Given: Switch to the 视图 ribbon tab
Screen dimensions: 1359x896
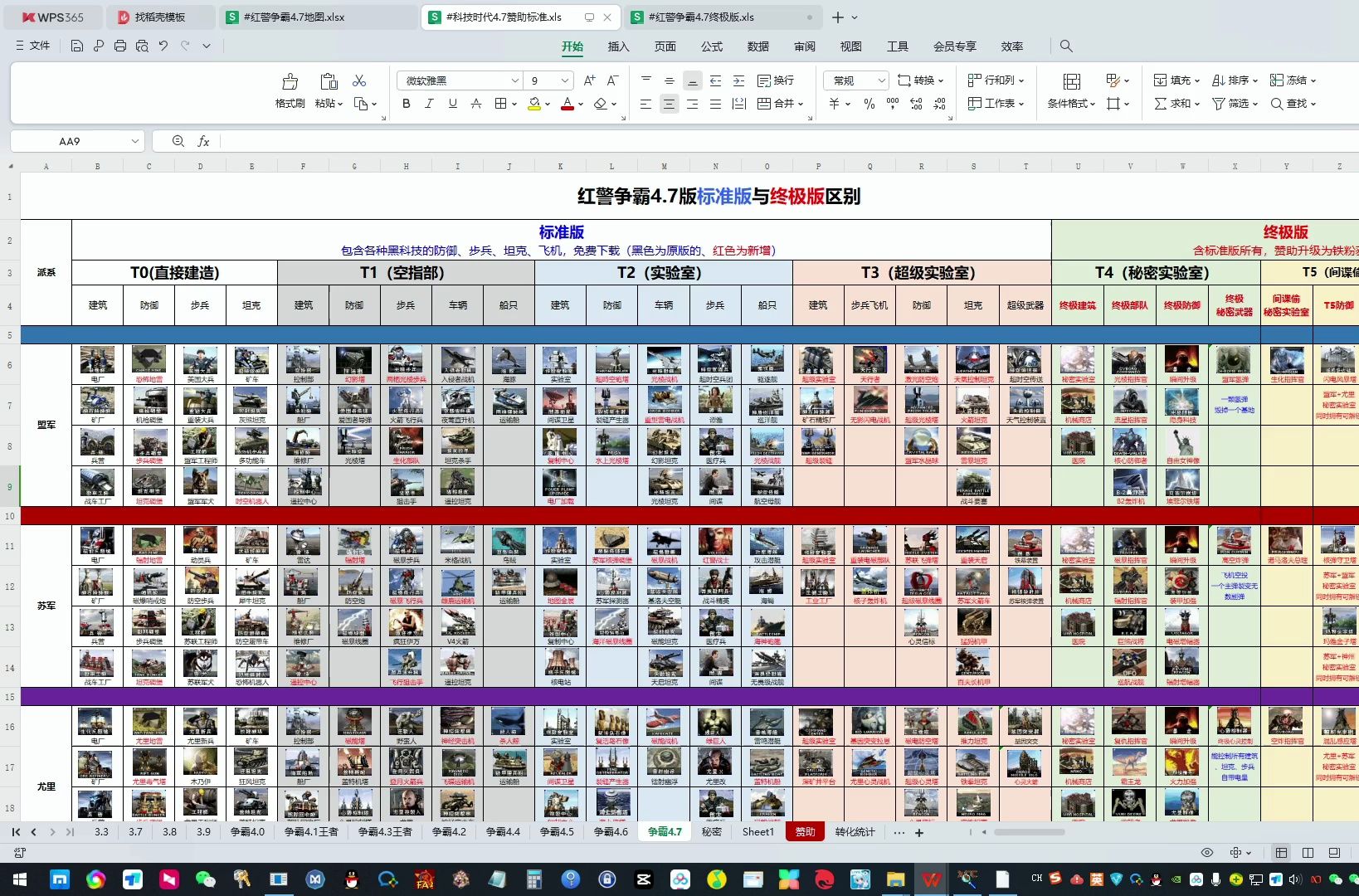Looking at the screenshot, I should point(850,46).
